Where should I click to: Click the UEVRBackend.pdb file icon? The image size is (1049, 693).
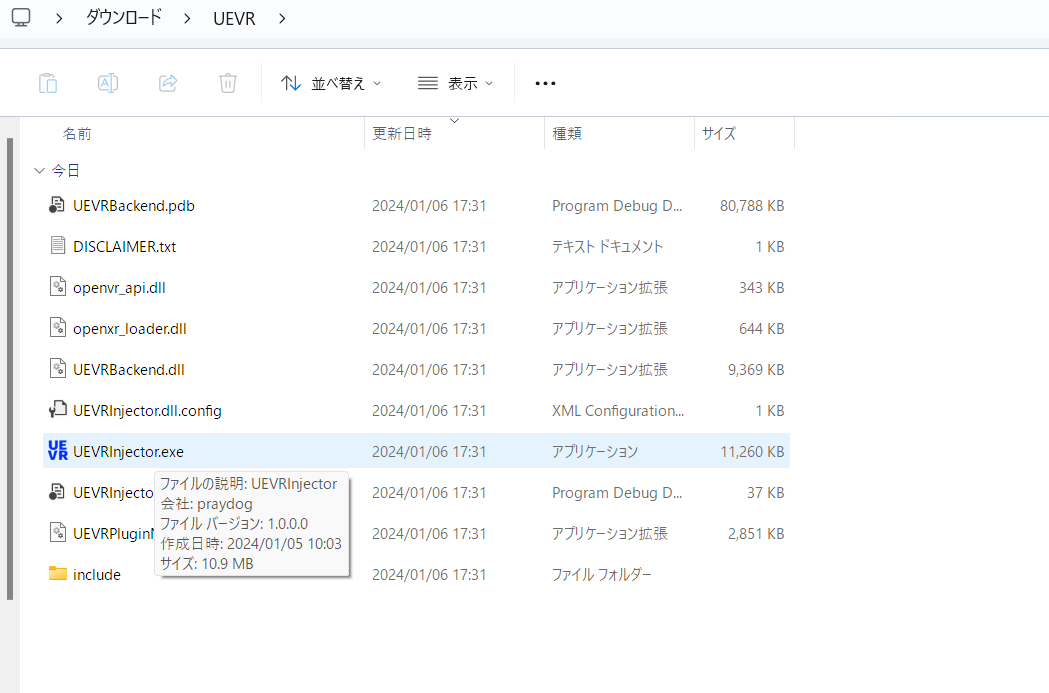pos(58,205)
